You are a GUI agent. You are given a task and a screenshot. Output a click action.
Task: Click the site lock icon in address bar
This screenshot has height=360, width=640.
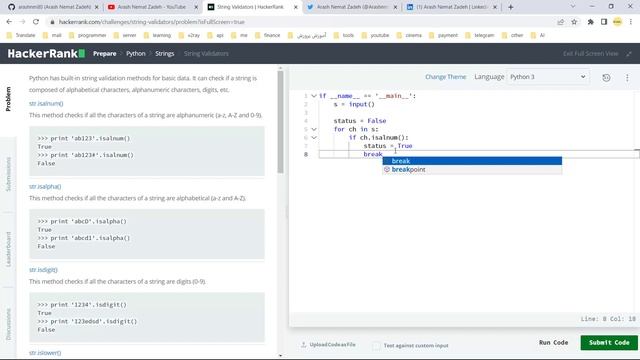[52, 22]
